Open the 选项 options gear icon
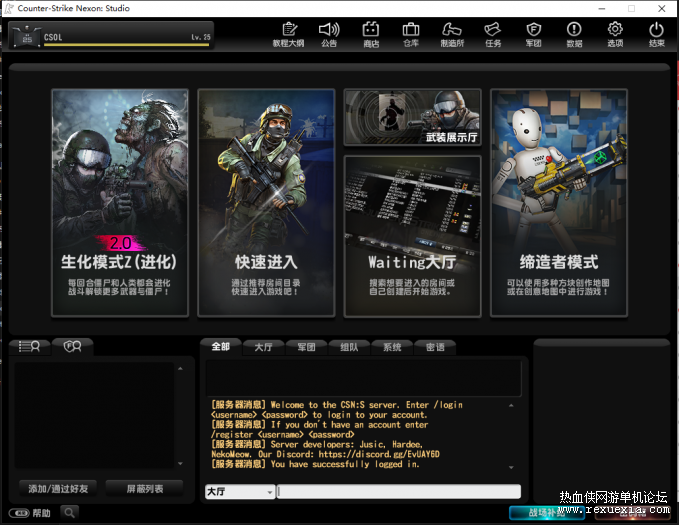The image size is (679, 525). 615,34
